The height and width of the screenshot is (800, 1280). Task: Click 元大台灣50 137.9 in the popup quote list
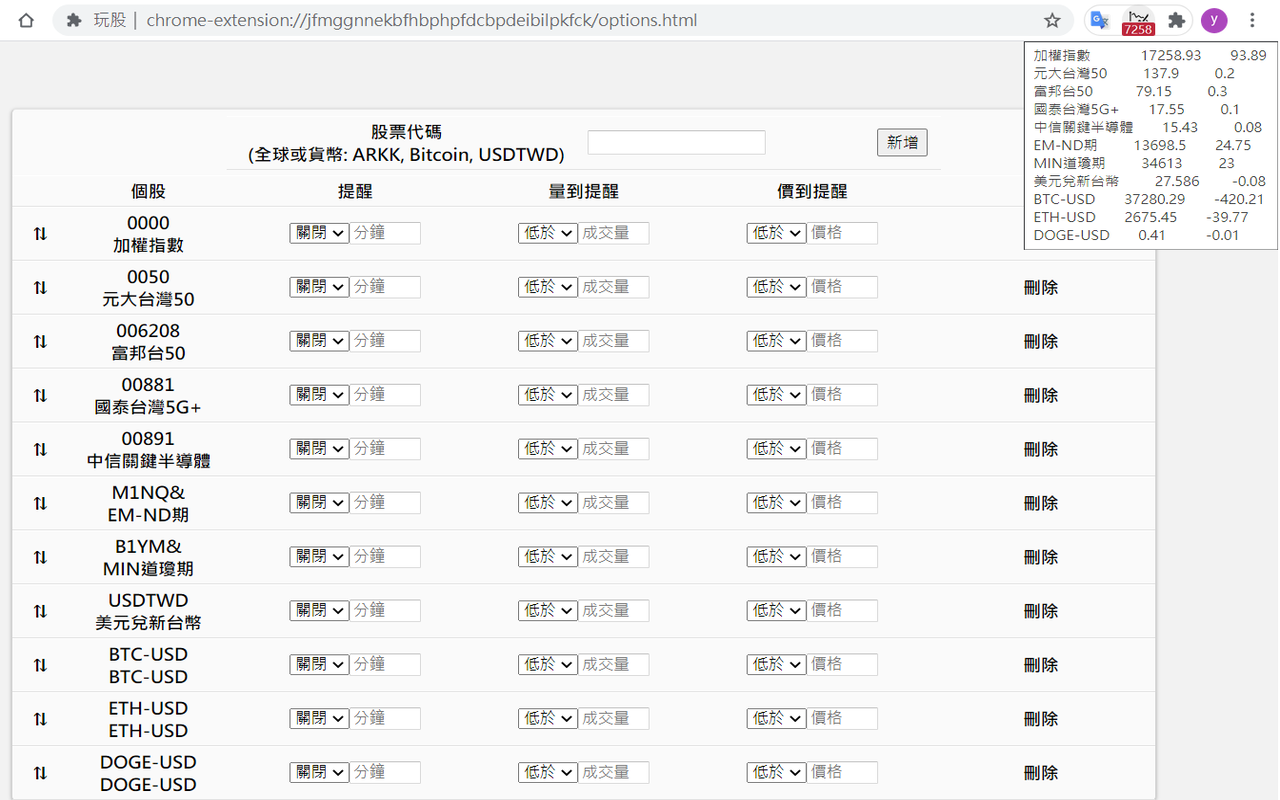[1134, 74]
